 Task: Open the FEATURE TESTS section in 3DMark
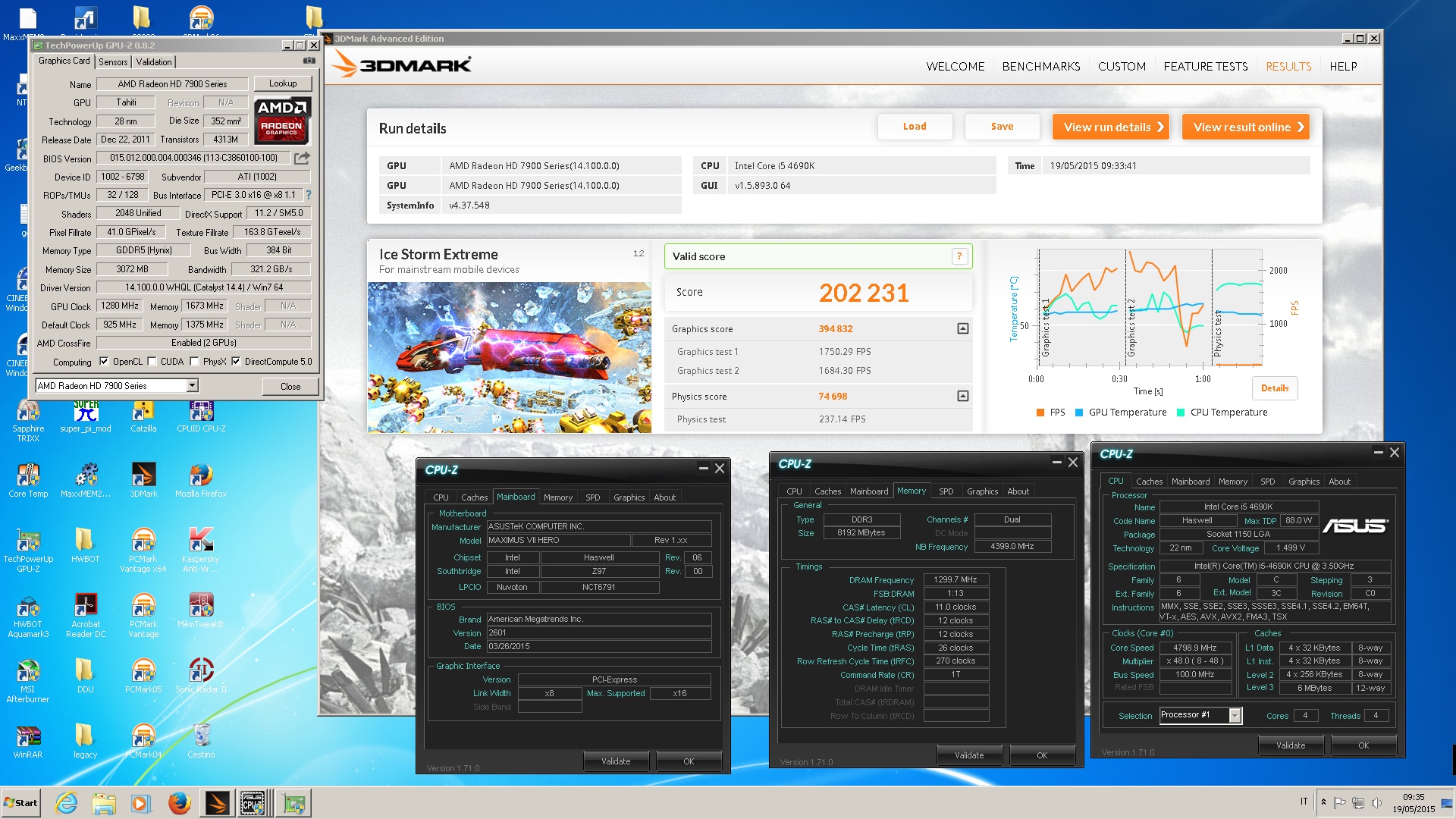(x=1206, y=67)
